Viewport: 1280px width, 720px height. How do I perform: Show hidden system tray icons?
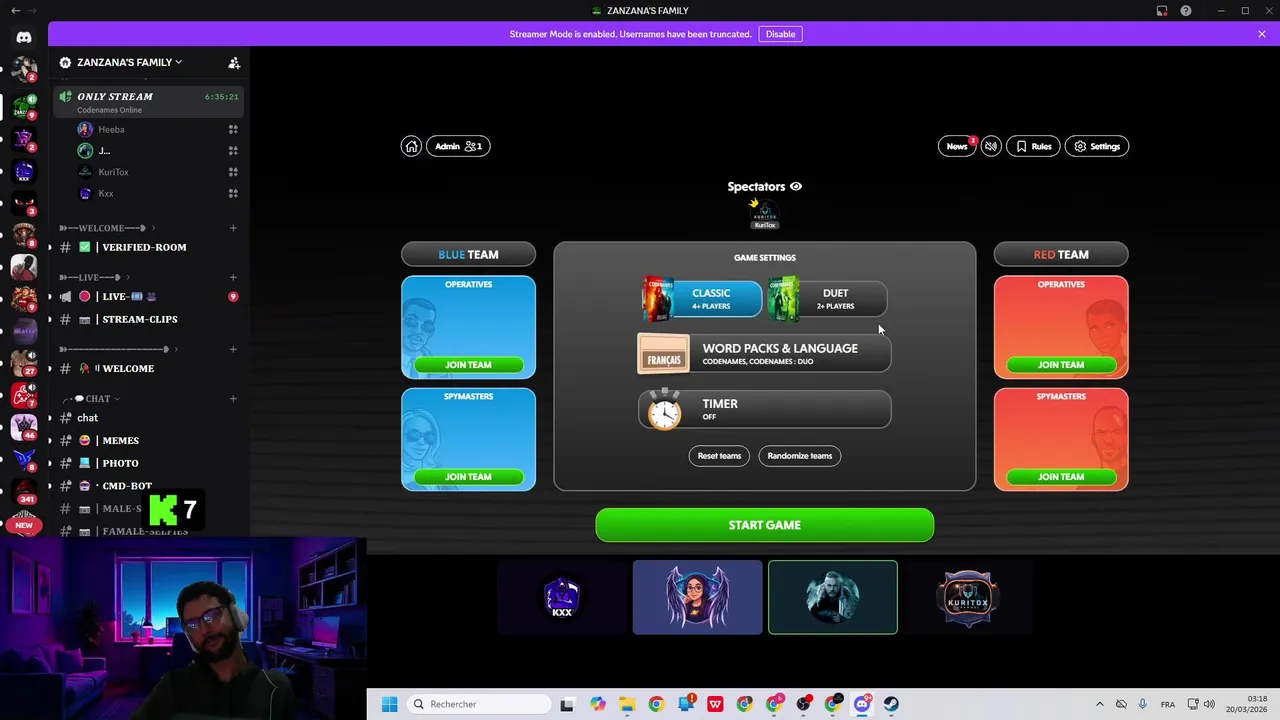point(1100,704)
